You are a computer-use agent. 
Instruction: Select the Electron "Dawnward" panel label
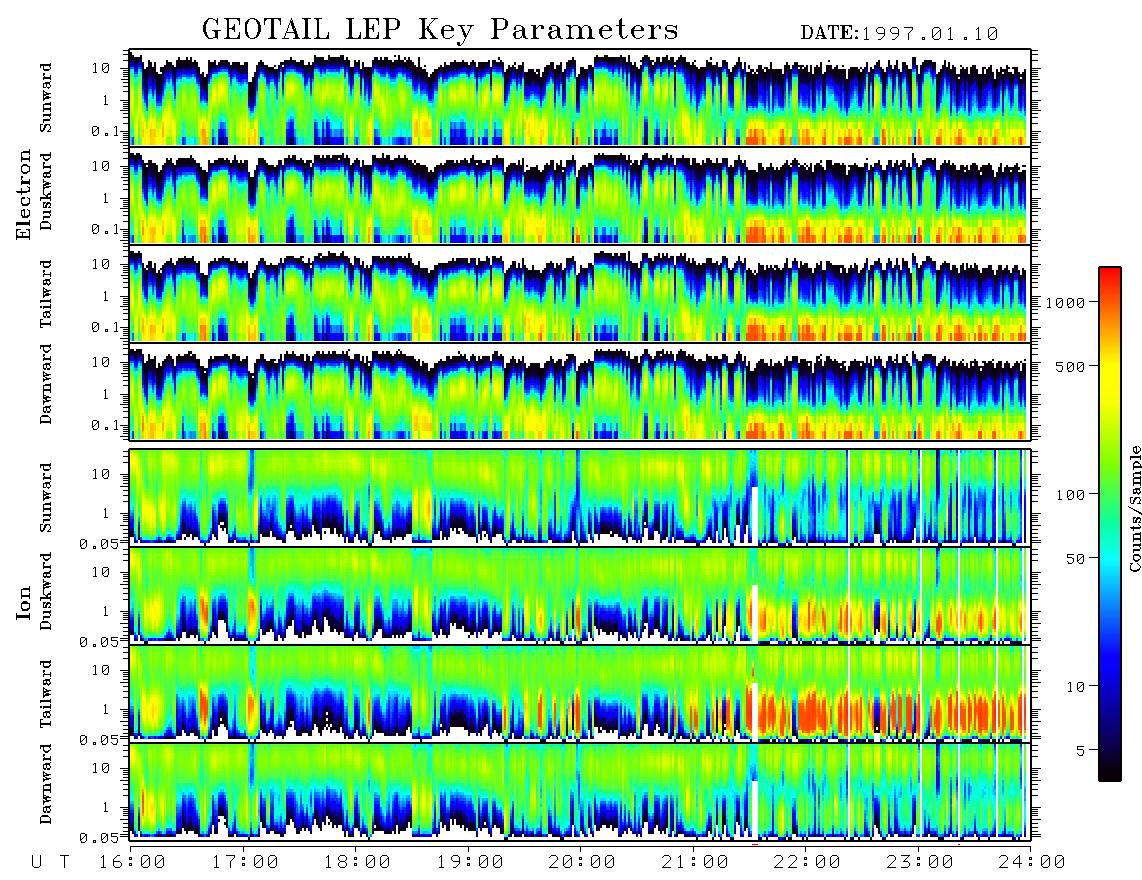[47, 384]
